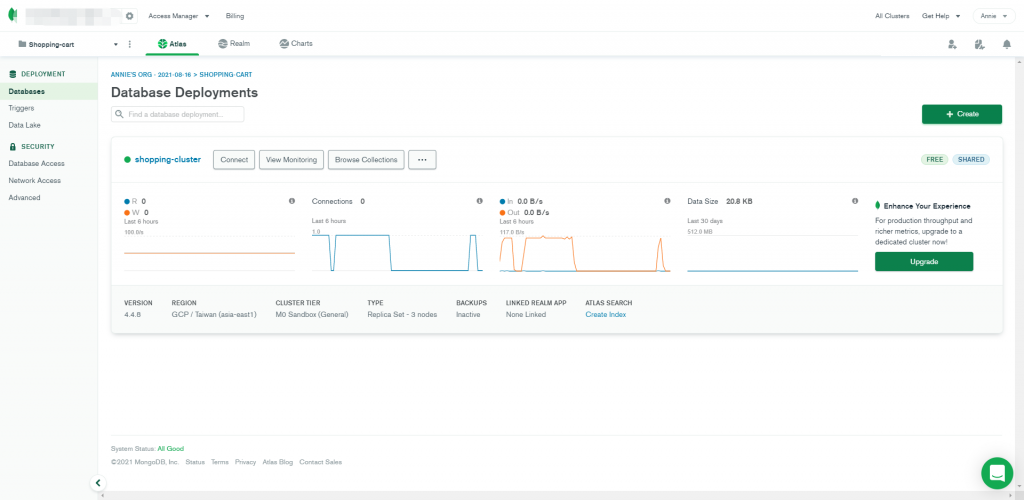Image resolution: width=1024 pixels, height=500 pixels.
Task: Open the activity feed icon
Action: tap(978, 44)
